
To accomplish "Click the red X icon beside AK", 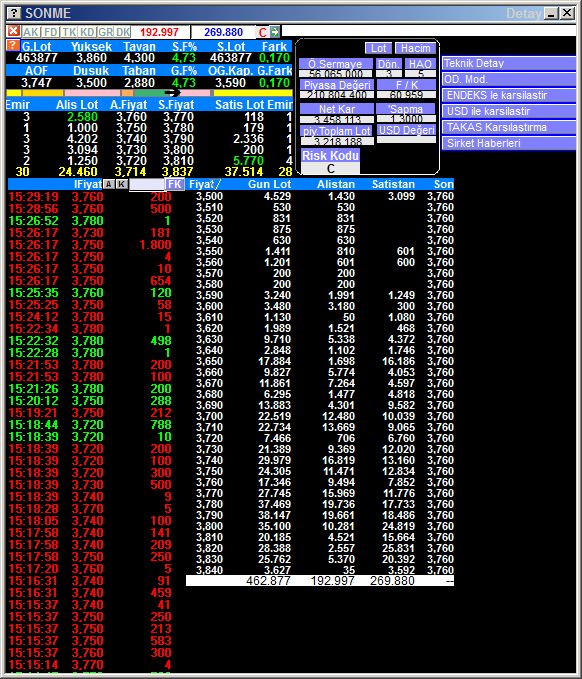I will 13,31.
